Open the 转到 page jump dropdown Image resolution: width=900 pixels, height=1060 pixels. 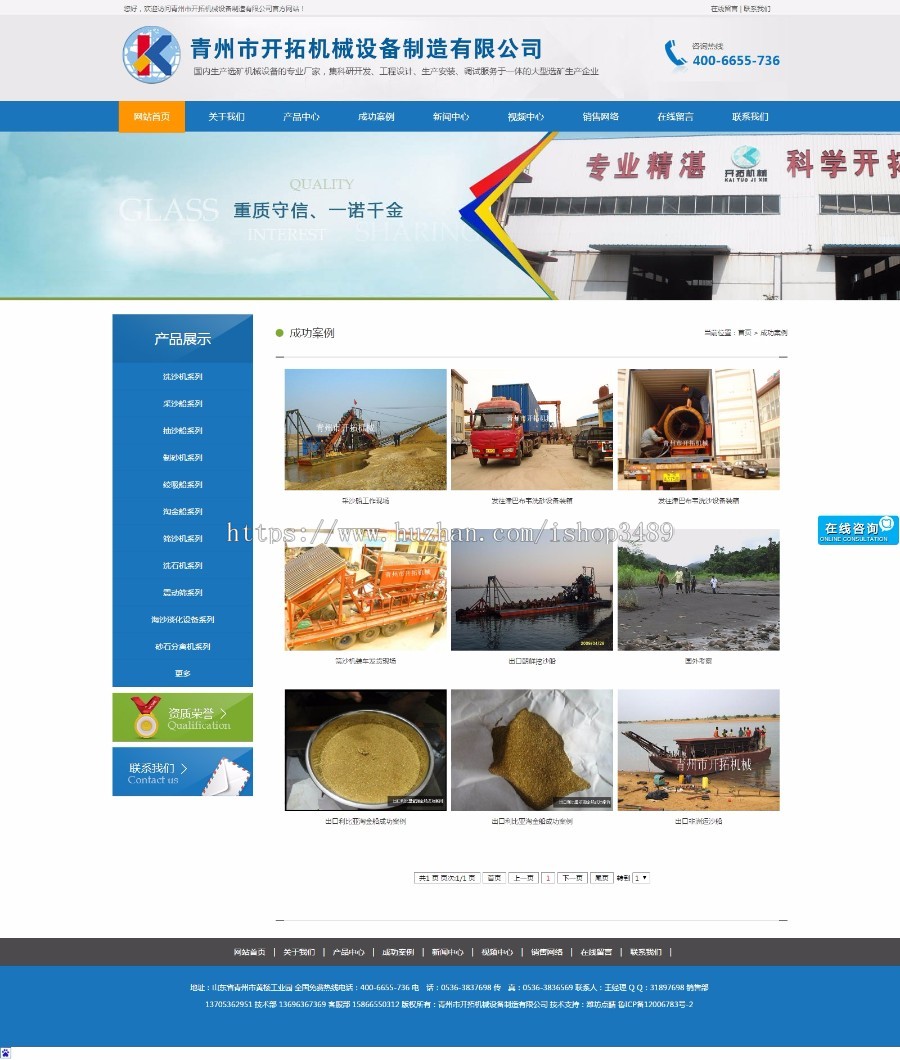(x=641, y=878)
